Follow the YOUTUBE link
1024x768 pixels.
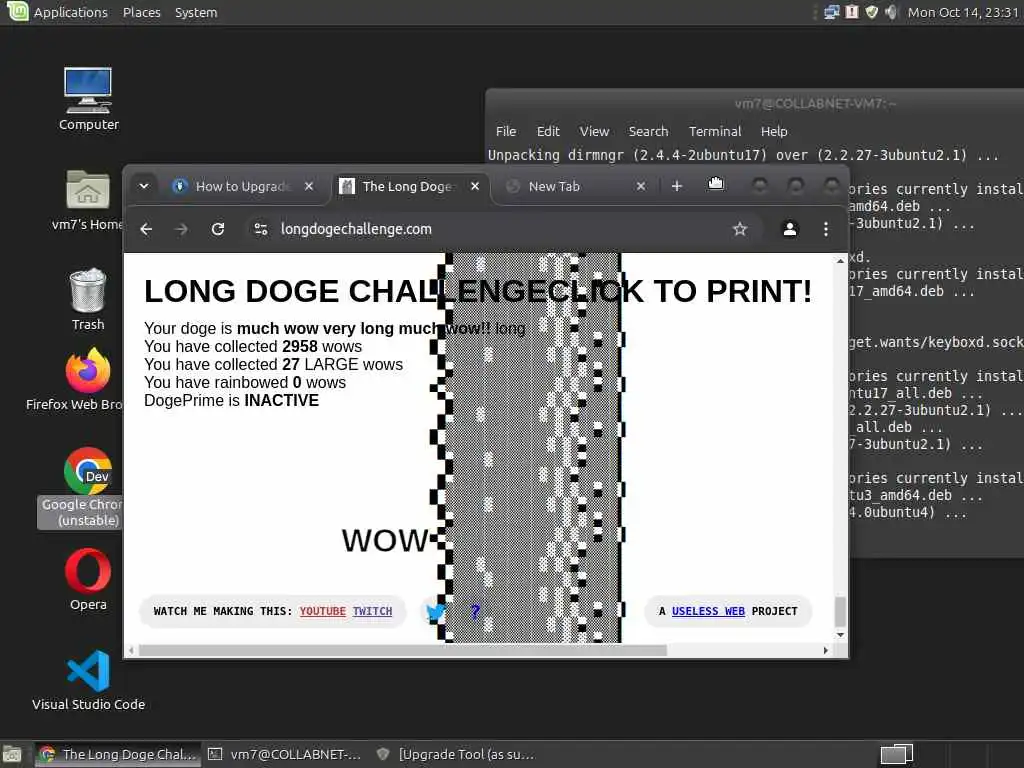[x=323, y=611]
